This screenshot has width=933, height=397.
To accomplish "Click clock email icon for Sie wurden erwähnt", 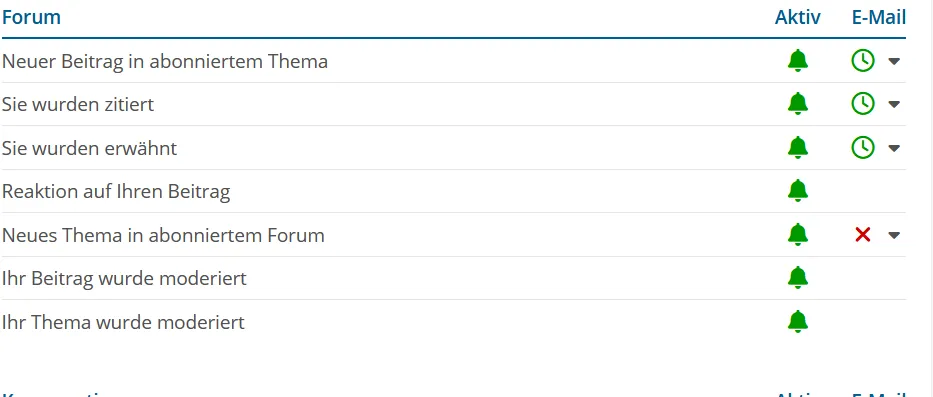I will [x=863, y=148].
